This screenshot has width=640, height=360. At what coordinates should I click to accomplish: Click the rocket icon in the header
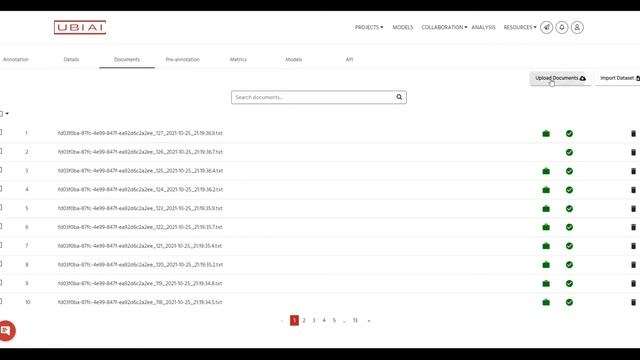[546, 27]
